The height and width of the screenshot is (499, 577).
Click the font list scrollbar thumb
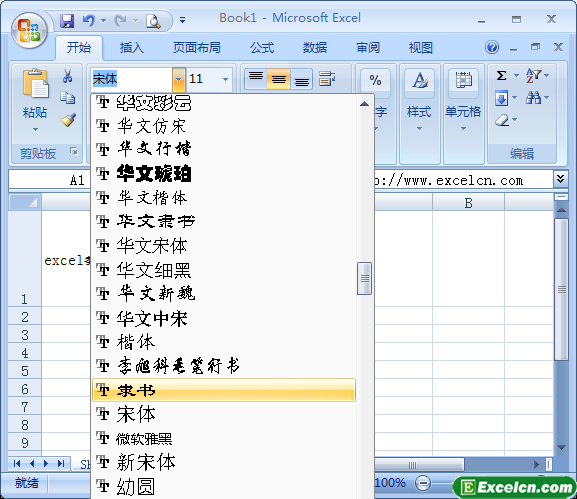pyautogui.click(x=364, y=278)
